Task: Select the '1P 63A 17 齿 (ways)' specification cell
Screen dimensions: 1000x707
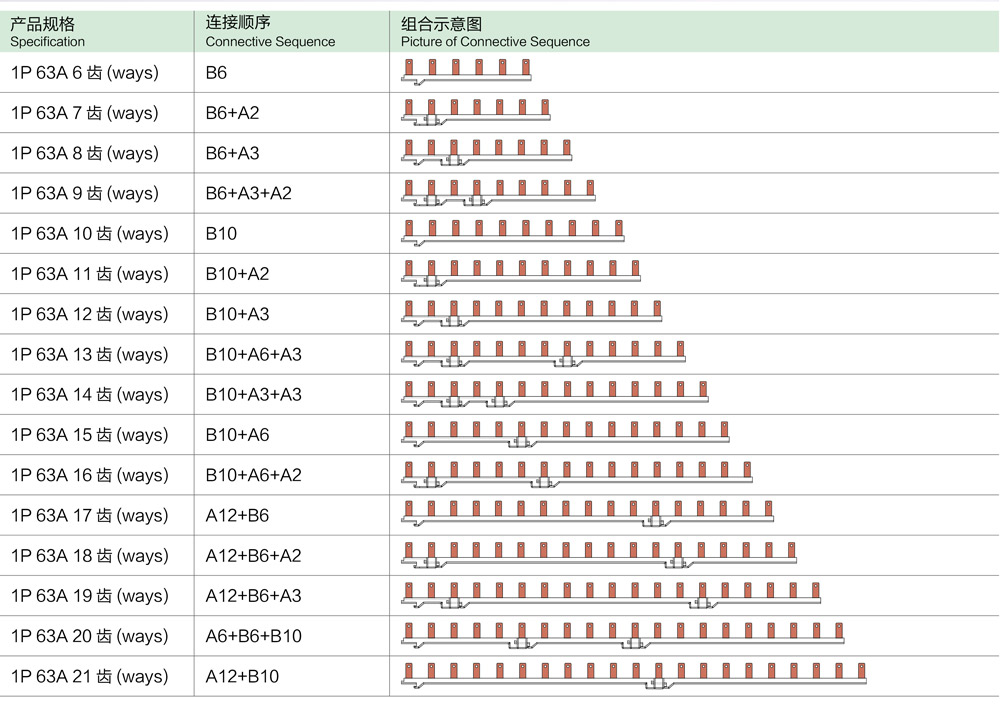Action: point(97,514)
